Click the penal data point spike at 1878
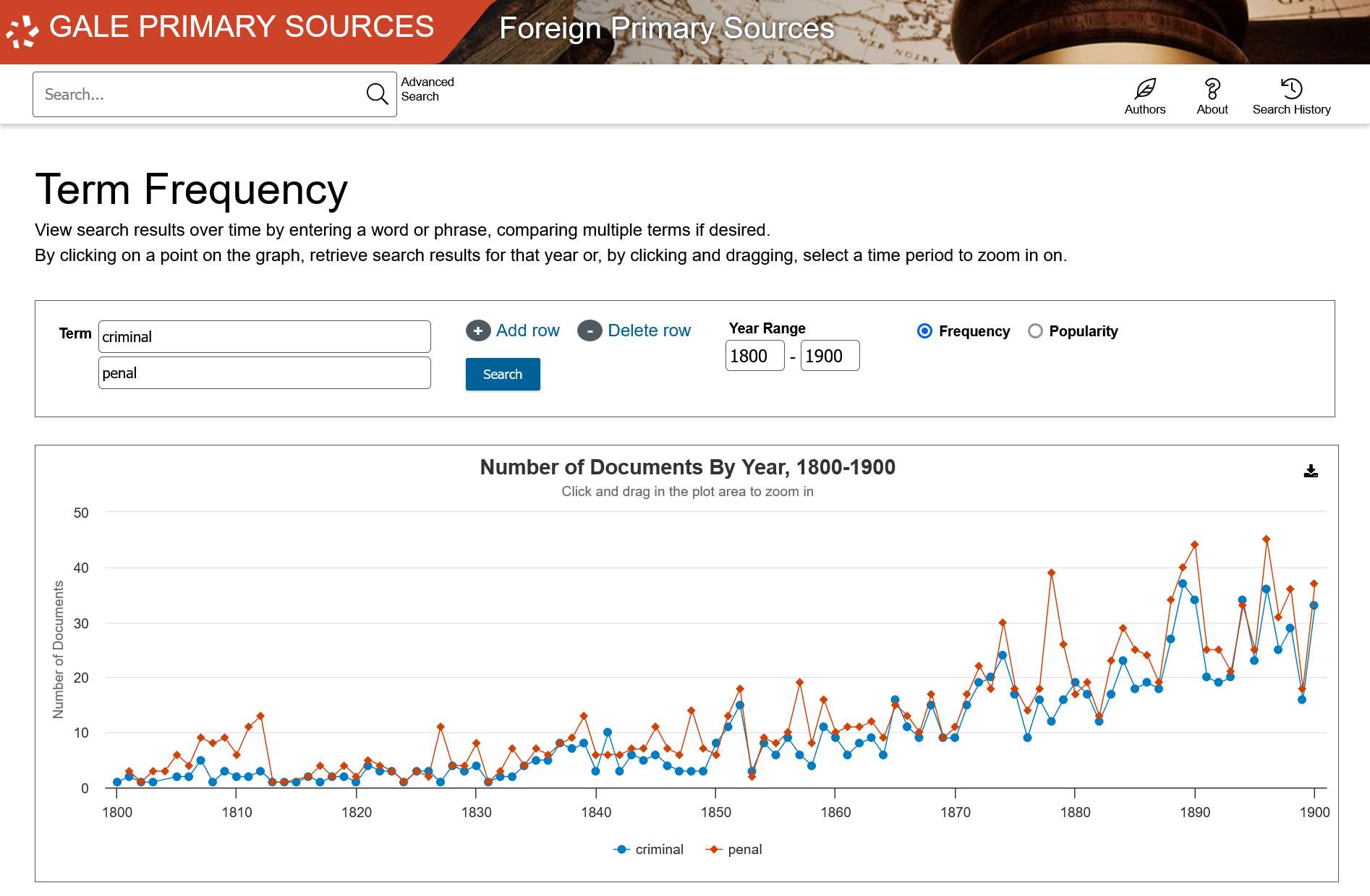 (1051, 573)
